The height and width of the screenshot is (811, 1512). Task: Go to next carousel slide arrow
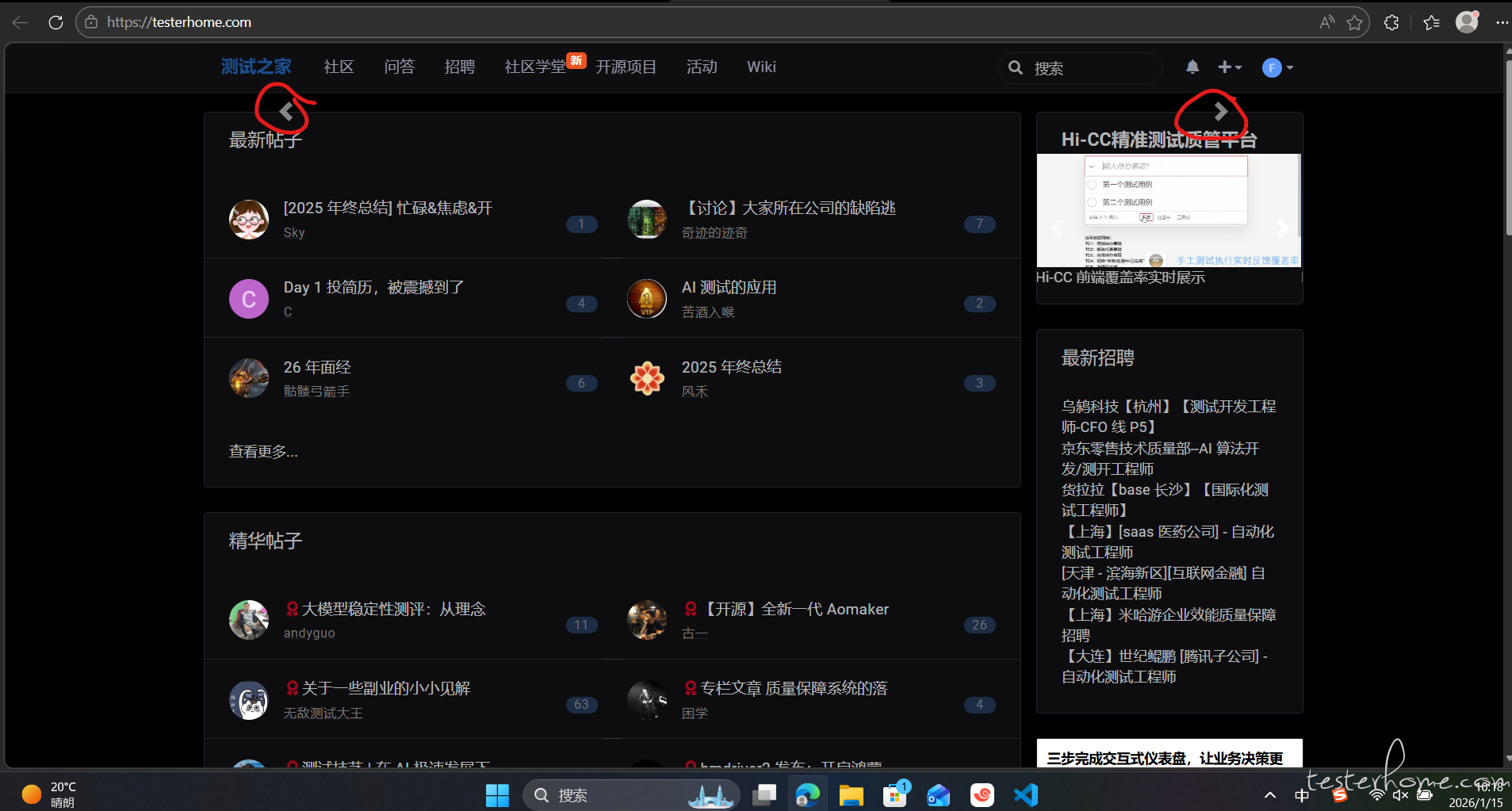(1220, 112)
